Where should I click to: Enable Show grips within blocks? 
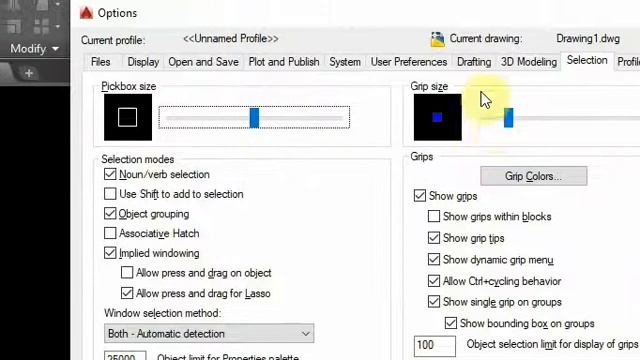click(x=434, y=216)
